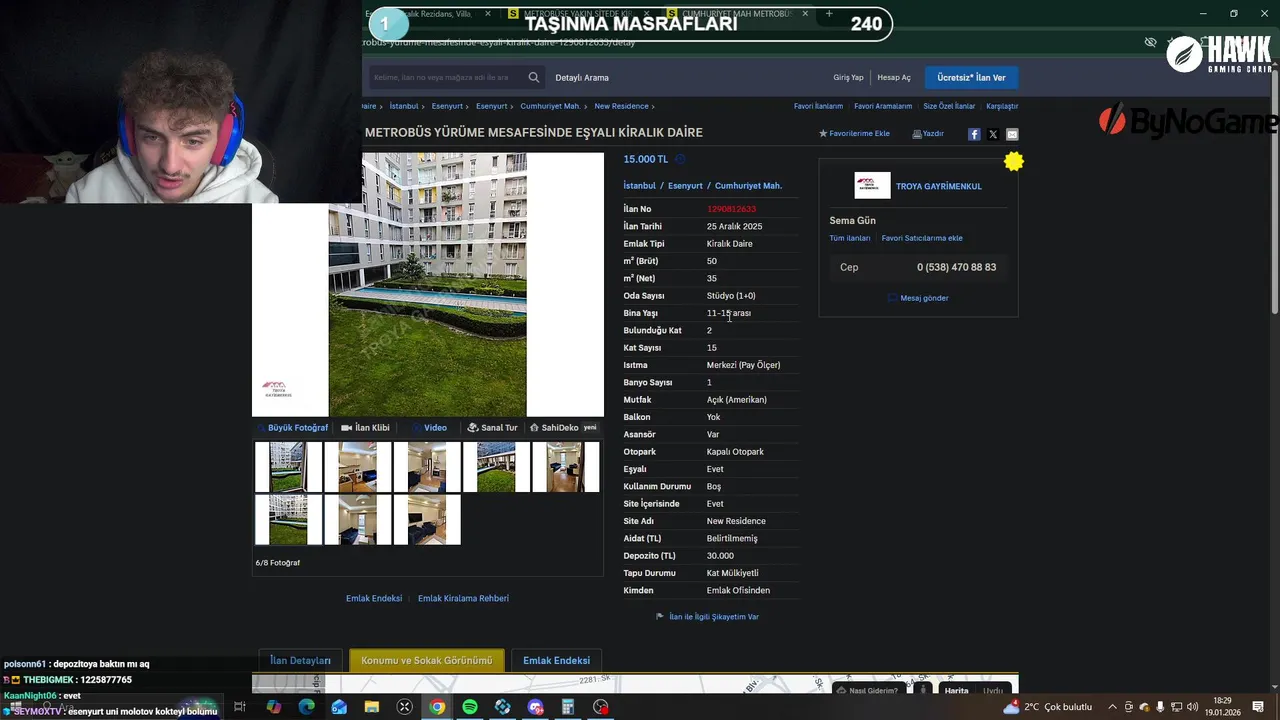Click the complaint flag İlan ile İlgili Şikayetim Var
The height and width of the screenshot is (720, 1280).
[x=707, y=617]
